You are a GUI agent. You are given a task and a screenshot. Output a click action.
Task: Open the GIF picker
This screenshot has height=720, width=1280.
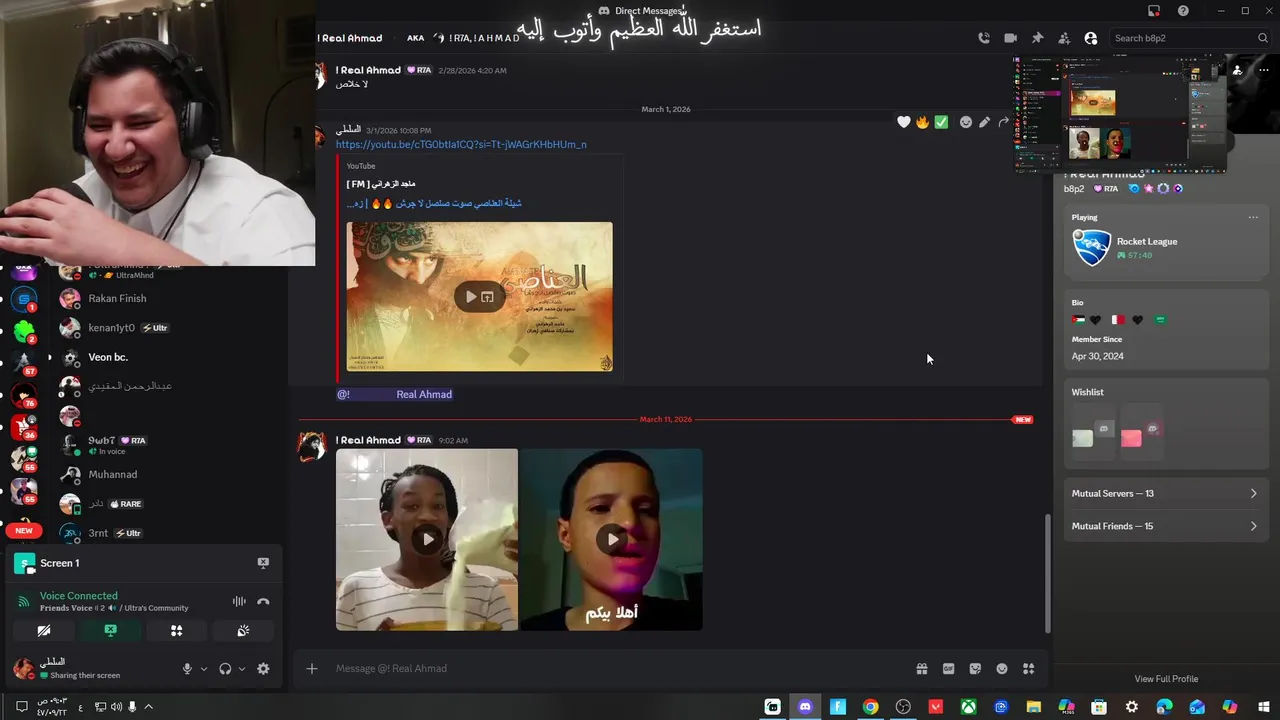click(948, 669)
